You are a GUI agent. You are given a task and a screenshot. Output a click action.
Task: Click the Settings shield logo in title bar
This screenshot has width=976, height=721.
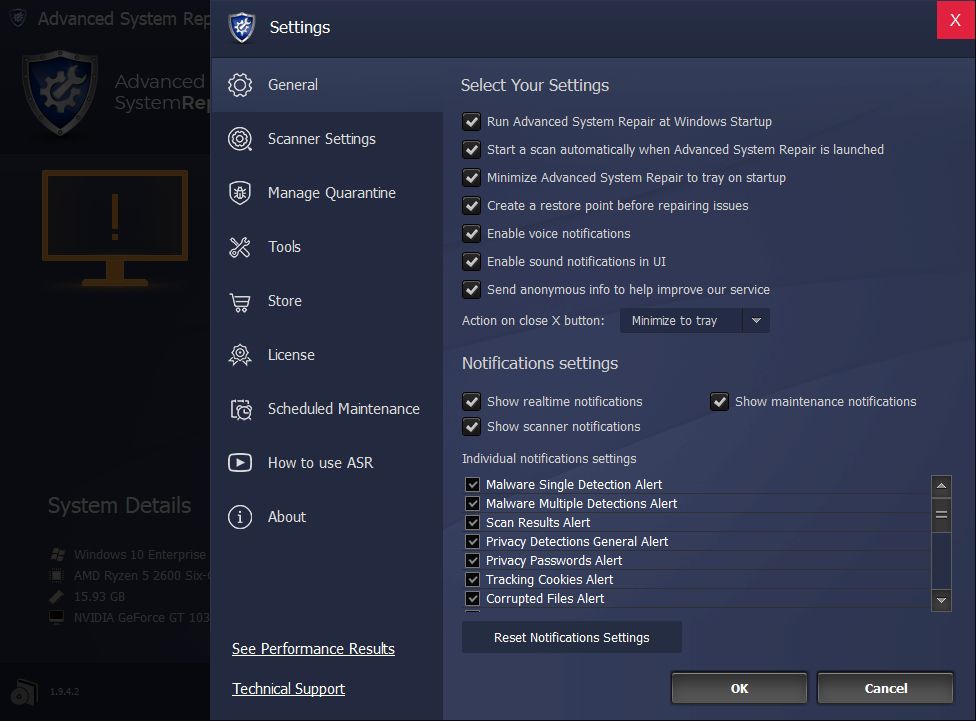click(x=242, y=27)
